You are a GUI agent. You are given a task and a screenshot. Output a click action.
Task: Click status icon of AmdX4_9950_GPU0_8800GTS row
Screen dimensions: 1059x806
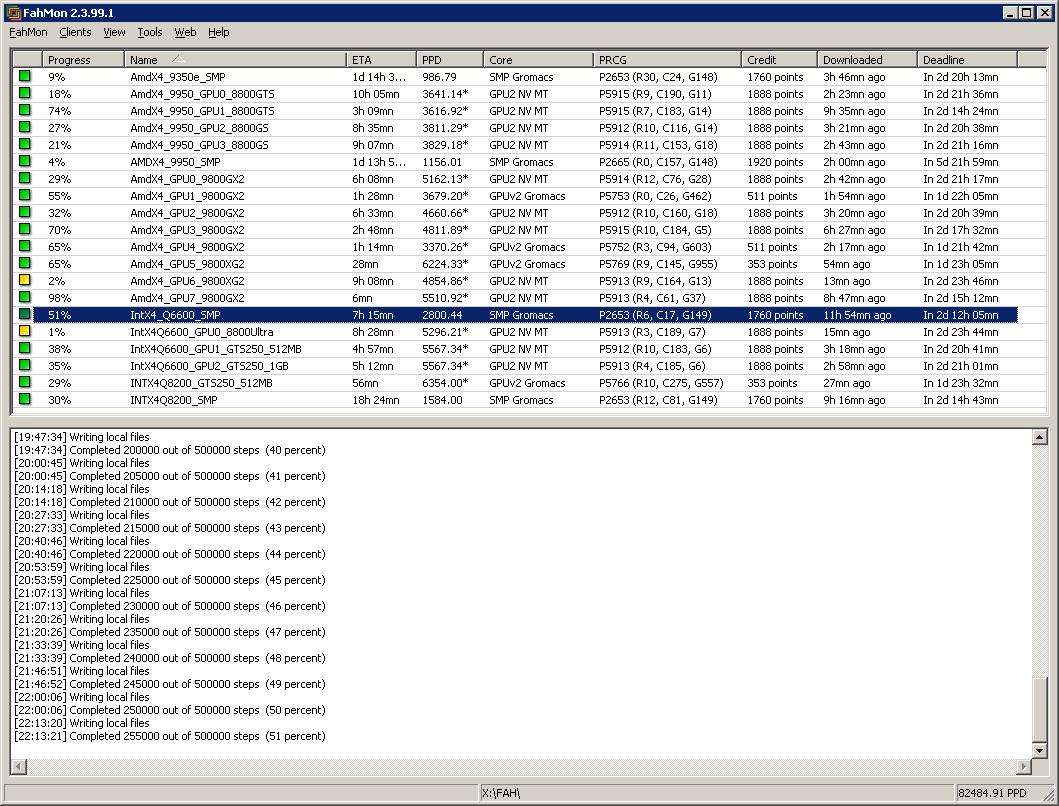25,93
